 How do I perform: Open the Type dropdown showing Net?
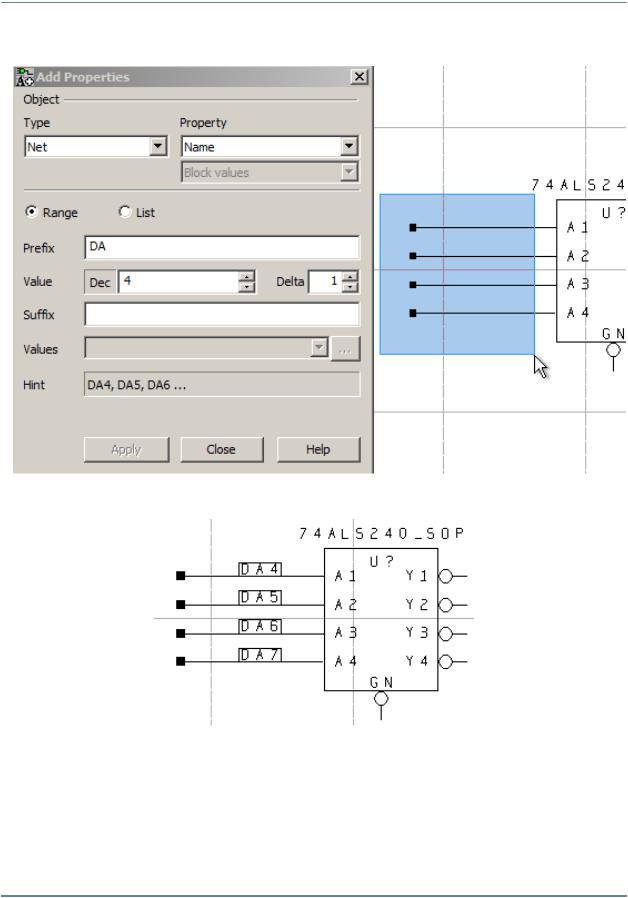point(159,147)
